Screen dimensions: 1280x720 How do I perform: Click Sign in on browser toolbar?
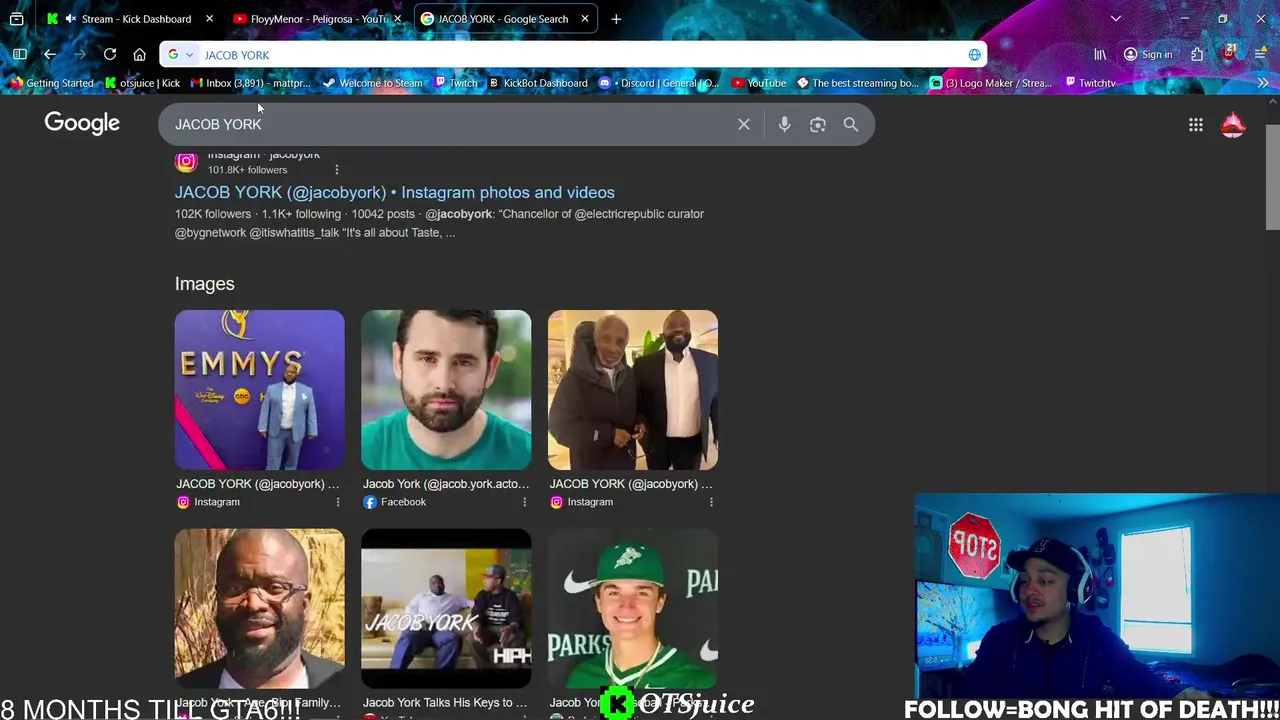pyautogui.click(x=1148, y=55)
